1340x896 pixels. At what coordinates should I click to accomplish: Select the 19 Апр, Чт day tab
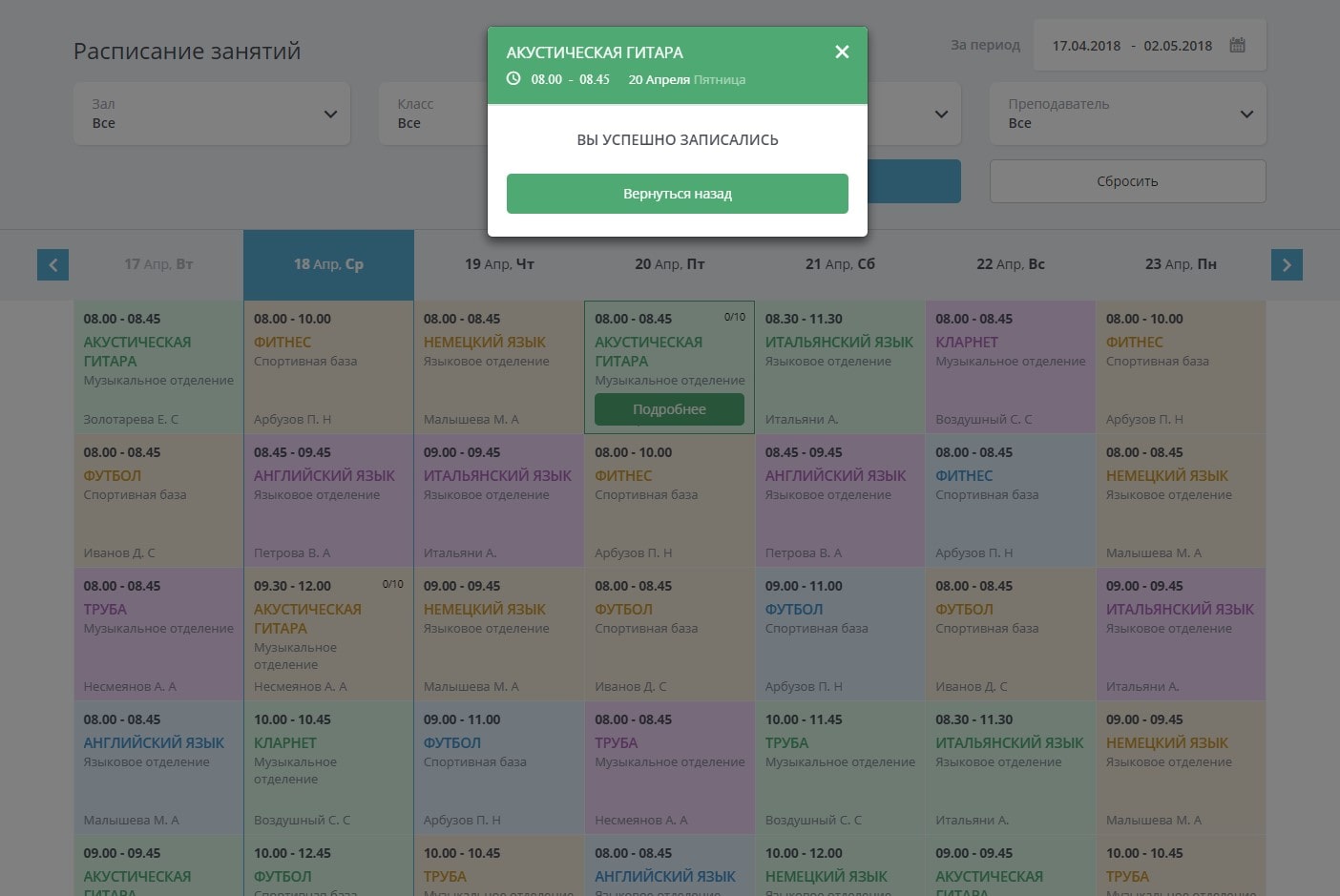tap(499, 264)
